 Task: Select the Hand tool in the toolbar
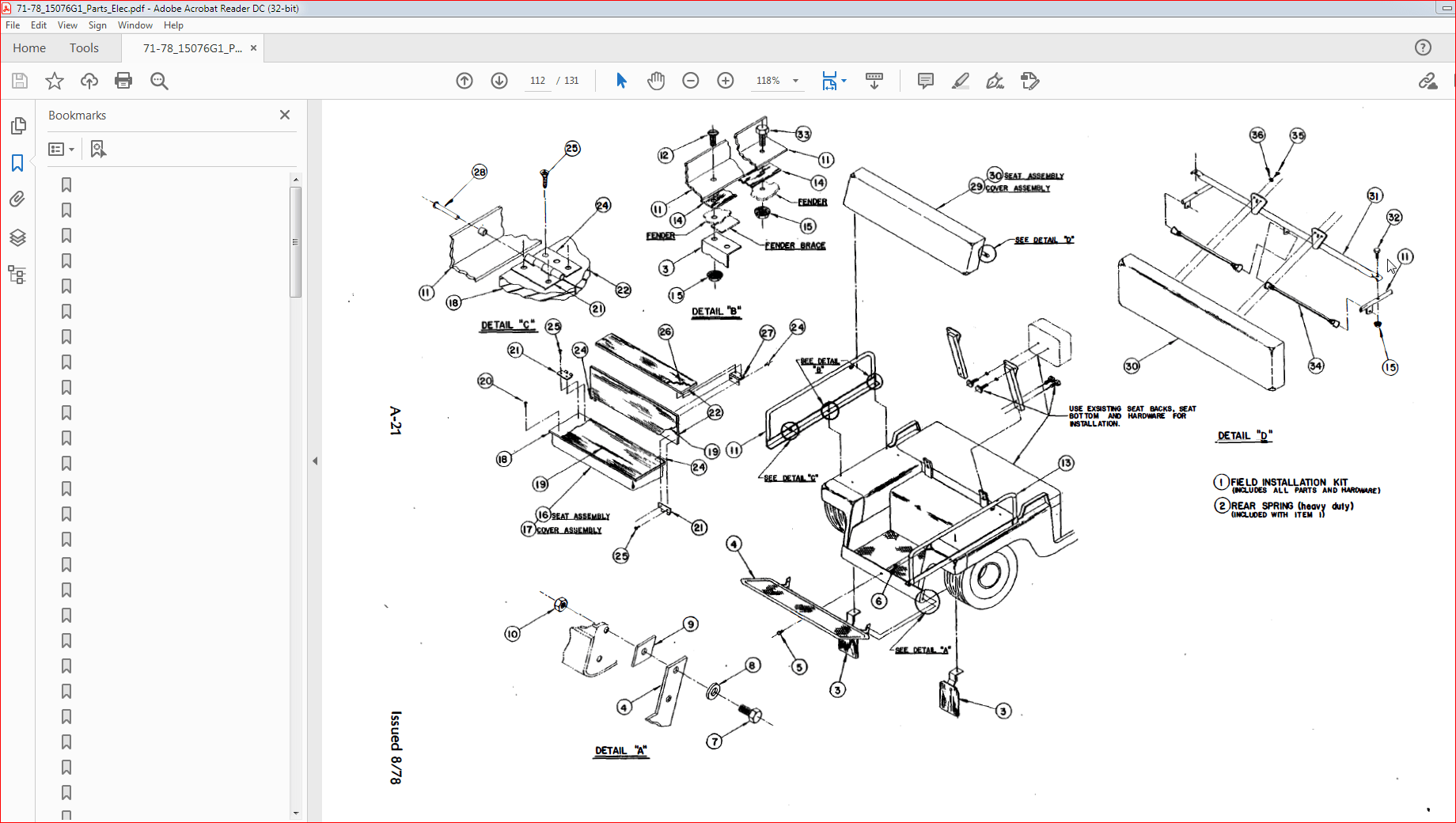pos(656,80)
